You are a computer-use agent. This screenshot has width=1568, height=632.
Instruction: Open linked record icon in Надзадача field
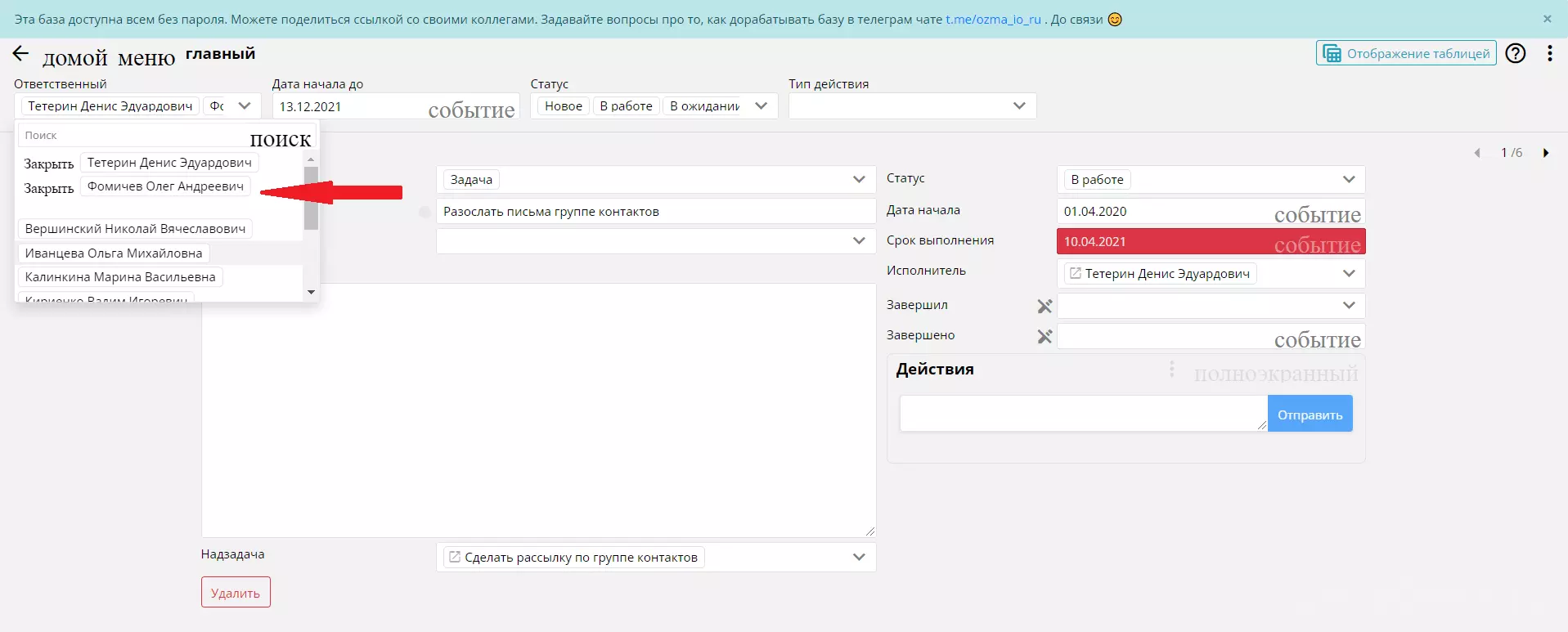tap(455, 558)
